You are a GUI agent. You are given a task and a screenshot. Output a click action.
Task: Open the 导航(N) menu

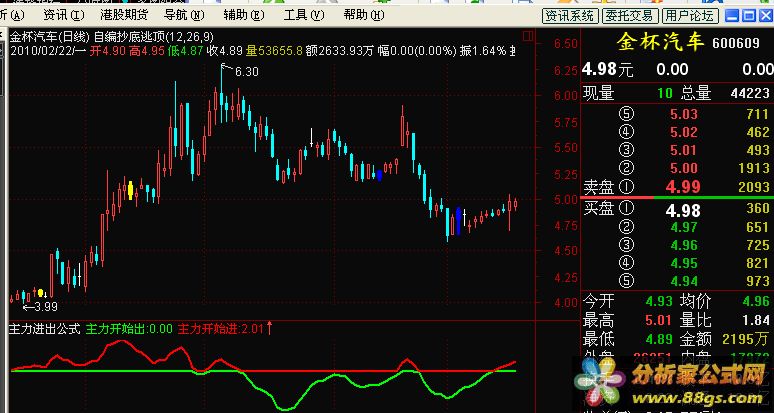(x=184, y=15)
